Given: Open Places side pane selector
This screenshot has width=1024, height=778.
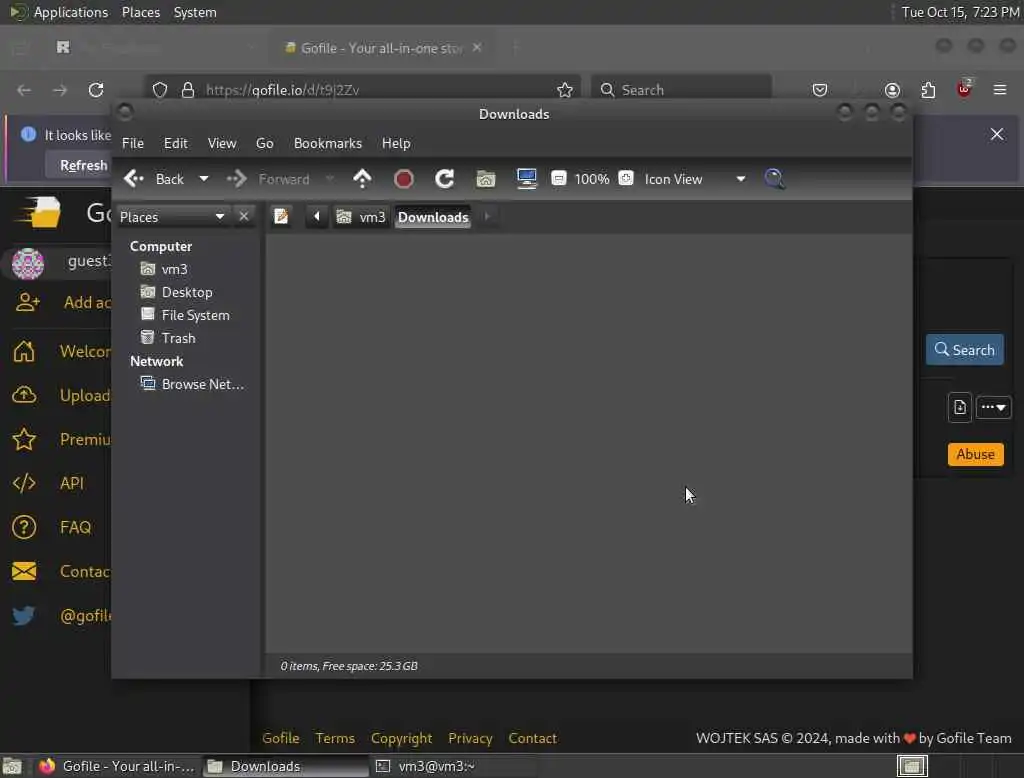Looking at the screenshot, I should (x=172, y=216).
